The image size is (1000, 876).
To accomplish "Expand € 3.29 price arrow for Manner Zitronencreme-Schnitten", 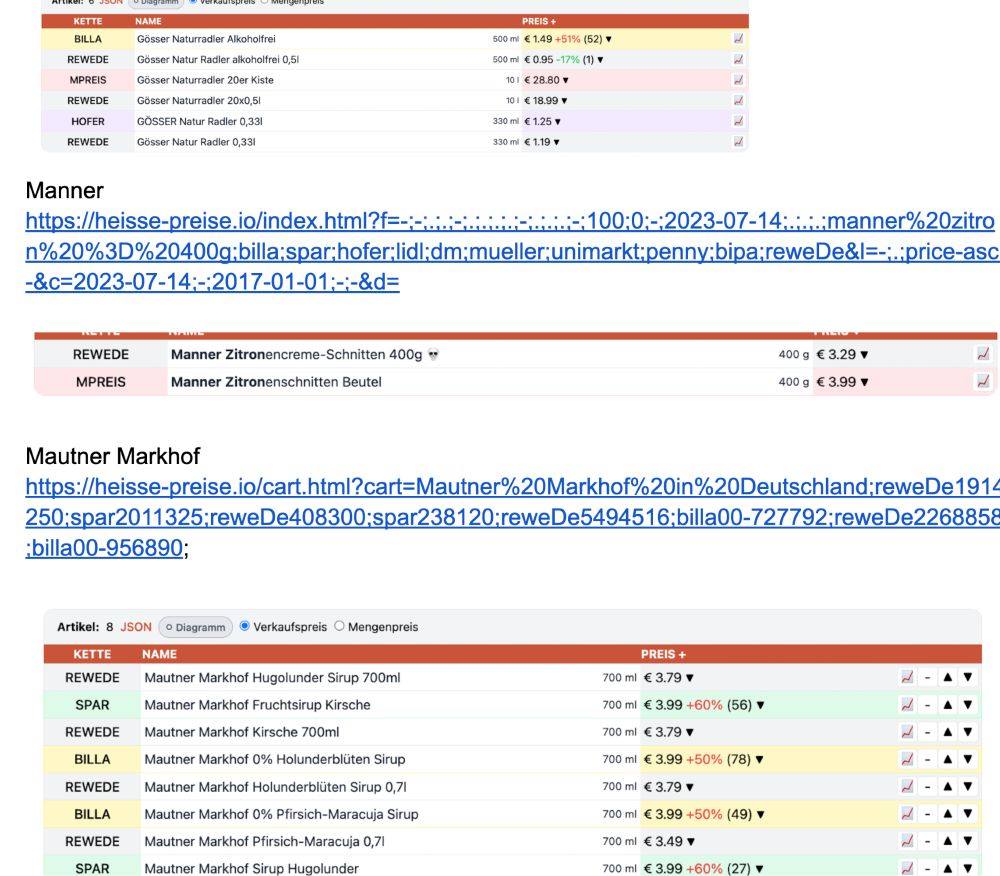I will coord(864,354).
